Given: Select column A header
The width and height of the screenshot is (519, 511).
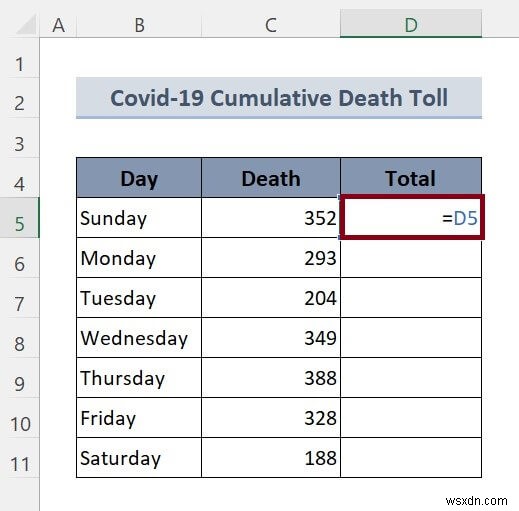Looking at the screenshot, I should tap(58, 25).
